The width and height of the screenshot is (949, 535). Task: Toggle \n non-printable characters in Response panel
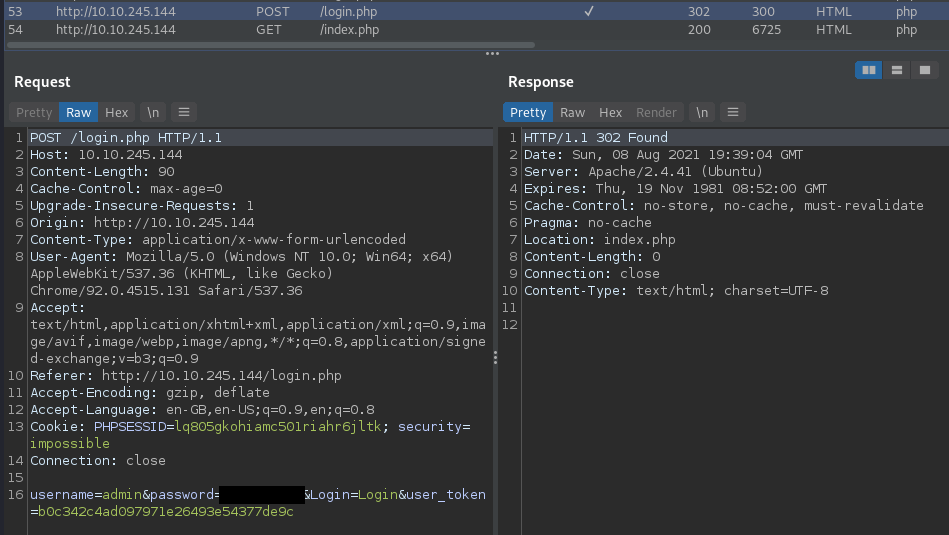[x=702, y=113]
